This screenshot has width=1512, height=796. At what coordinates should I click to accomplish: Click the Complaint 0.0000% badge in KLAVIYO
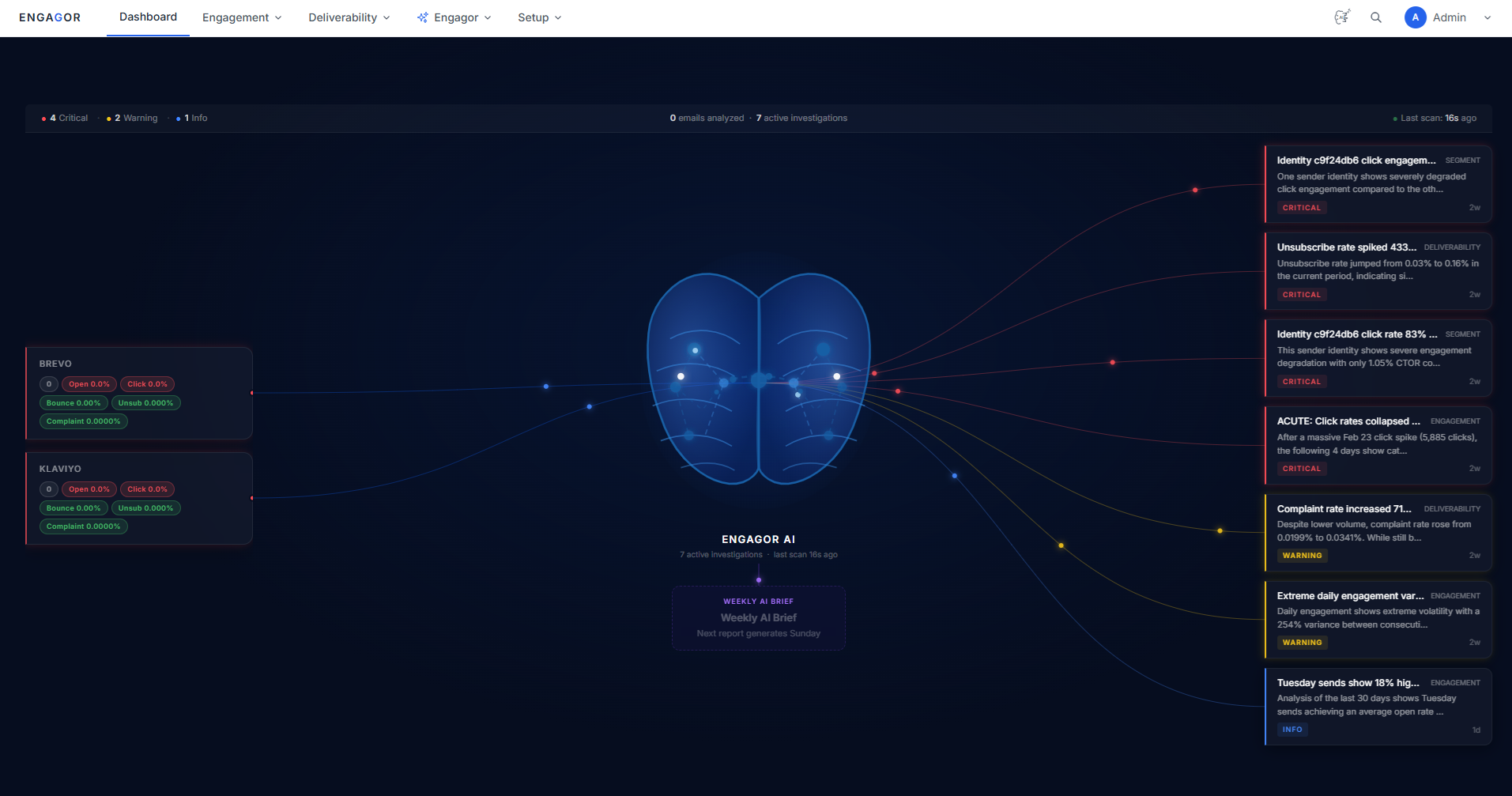(84, 526)
